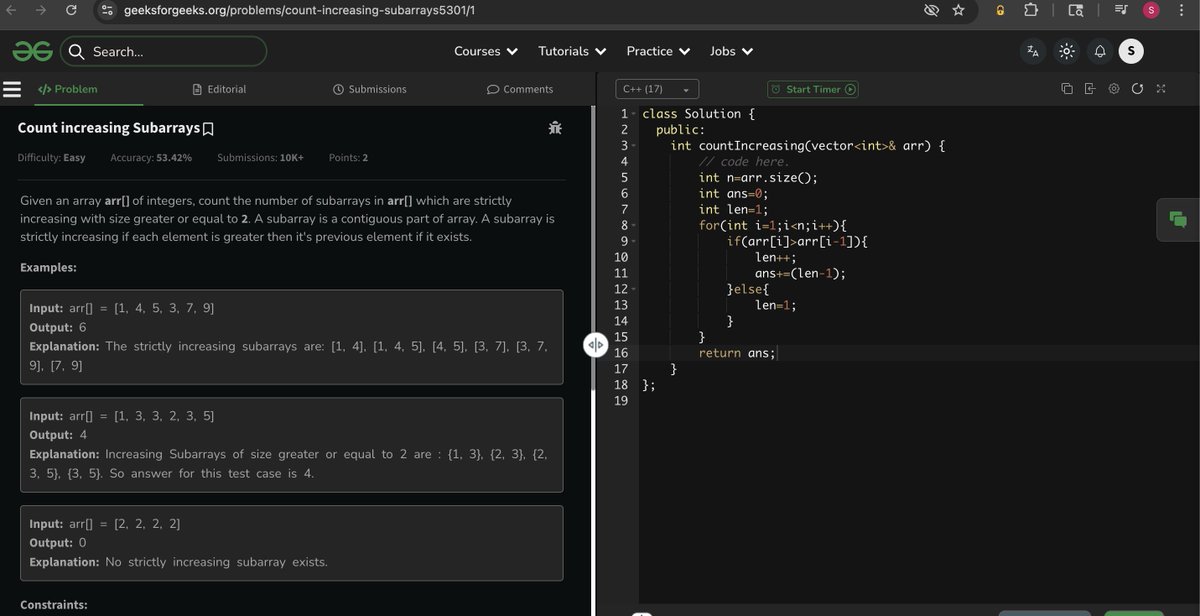Click the 'Examples:' heading

click(x=48, y=268)
